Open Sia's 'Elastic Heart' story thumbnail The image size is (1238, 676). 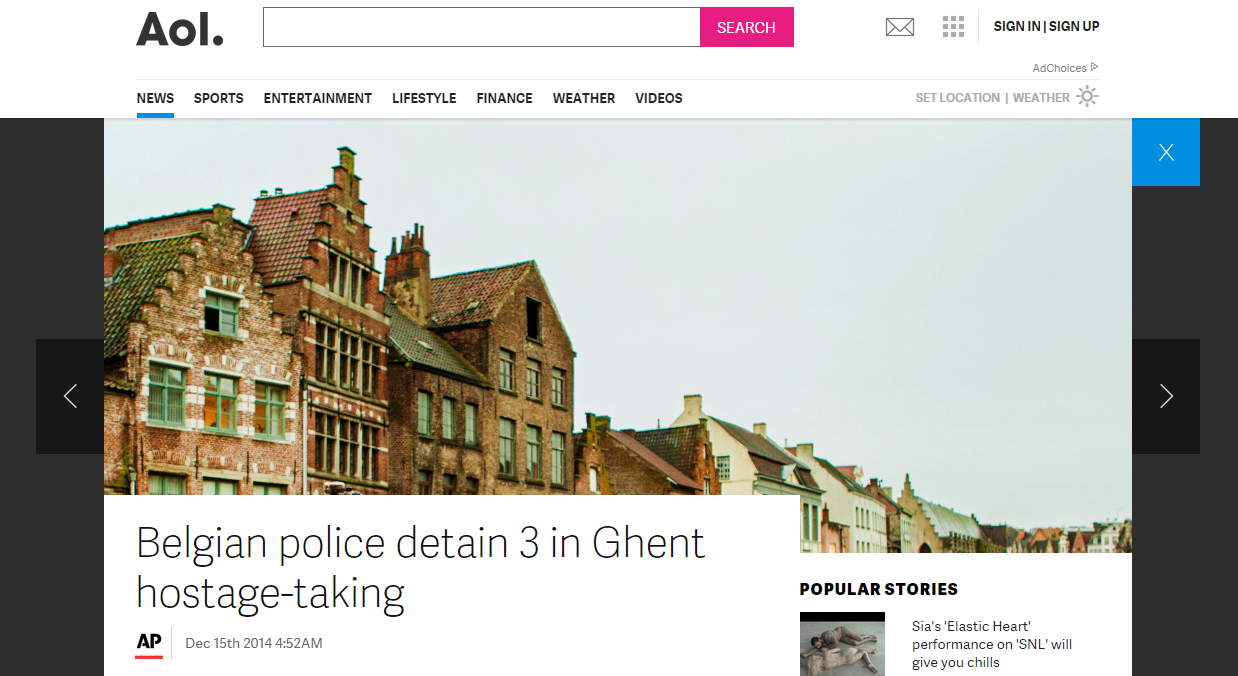pos(842,644)
